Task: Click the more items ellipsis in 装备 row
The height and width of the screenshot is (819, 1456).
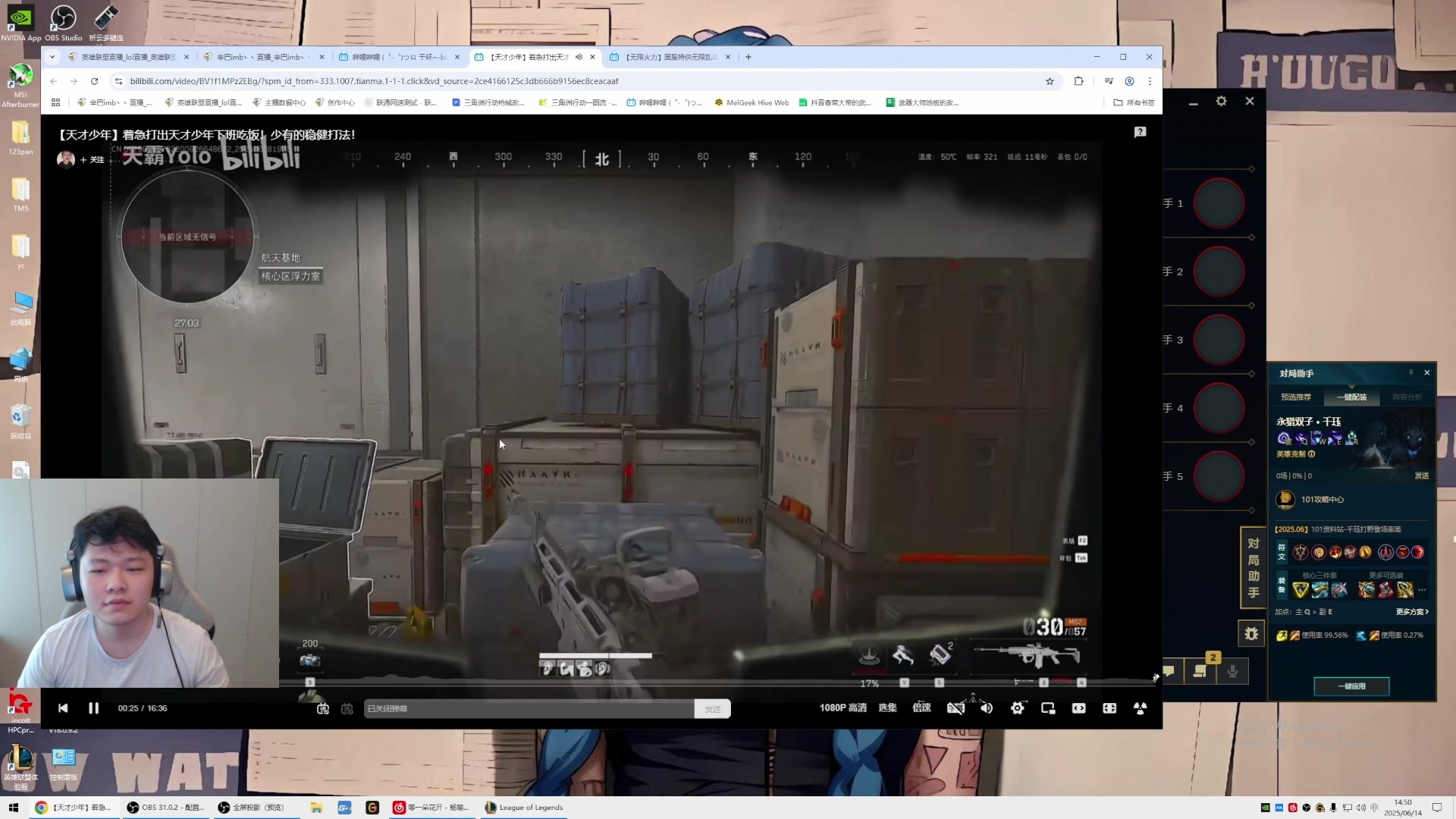Action: coord(1422,589)
